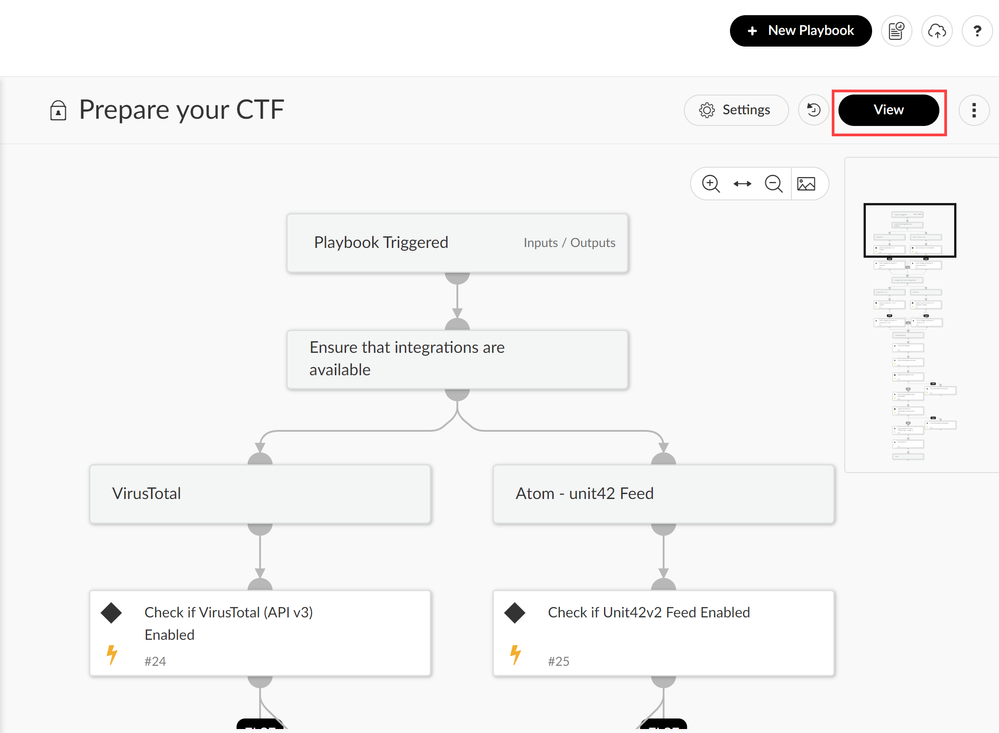Select Ensure that integrations are available node
The image size is (999, 733).
pyautogui.click(x=457, y=359)
